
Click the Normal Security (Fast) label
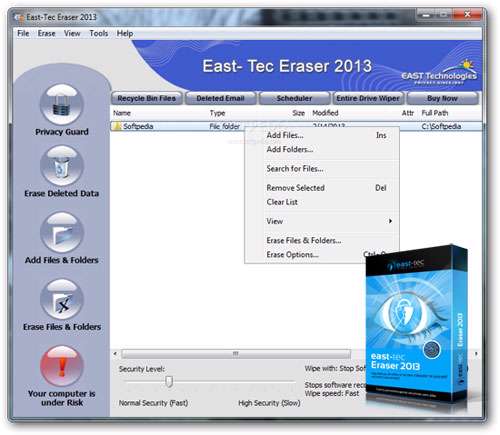153,403
